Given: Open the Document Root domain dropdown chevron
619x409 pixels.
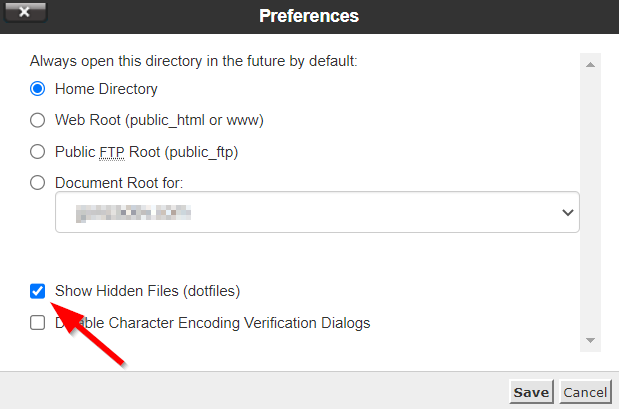Looking at the screenshot, I should [x=568, y=212].
